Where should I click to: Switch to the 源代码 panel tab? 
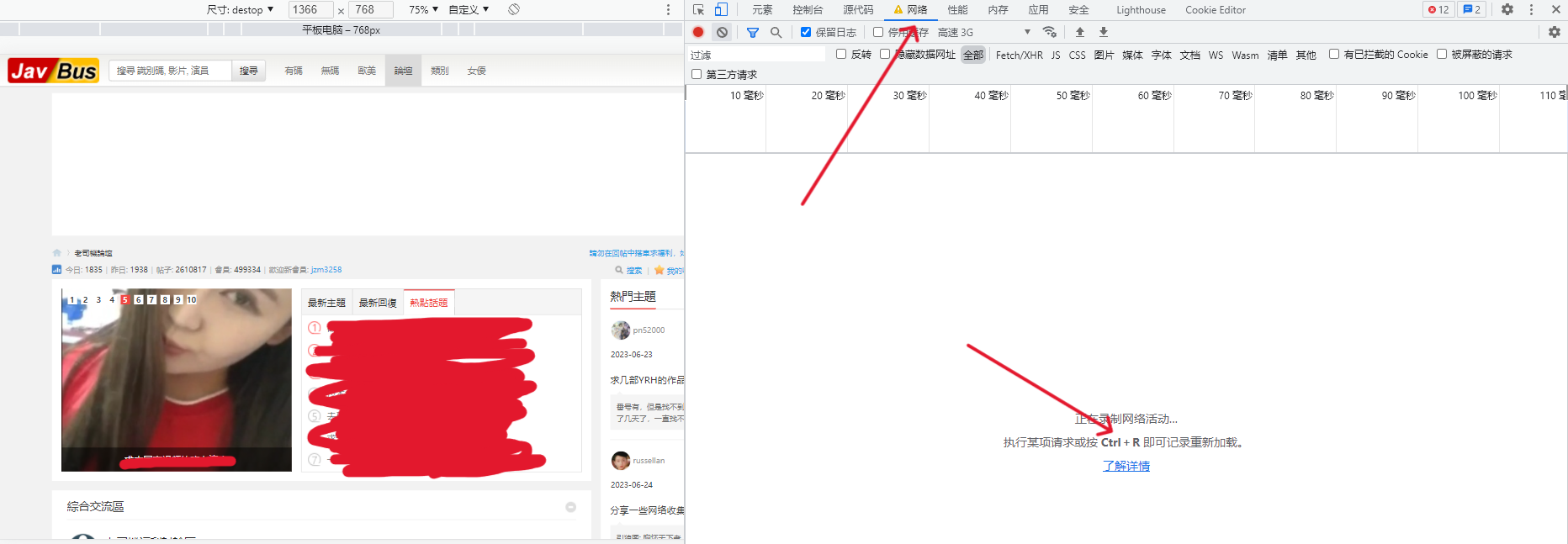tap(858, 10)
